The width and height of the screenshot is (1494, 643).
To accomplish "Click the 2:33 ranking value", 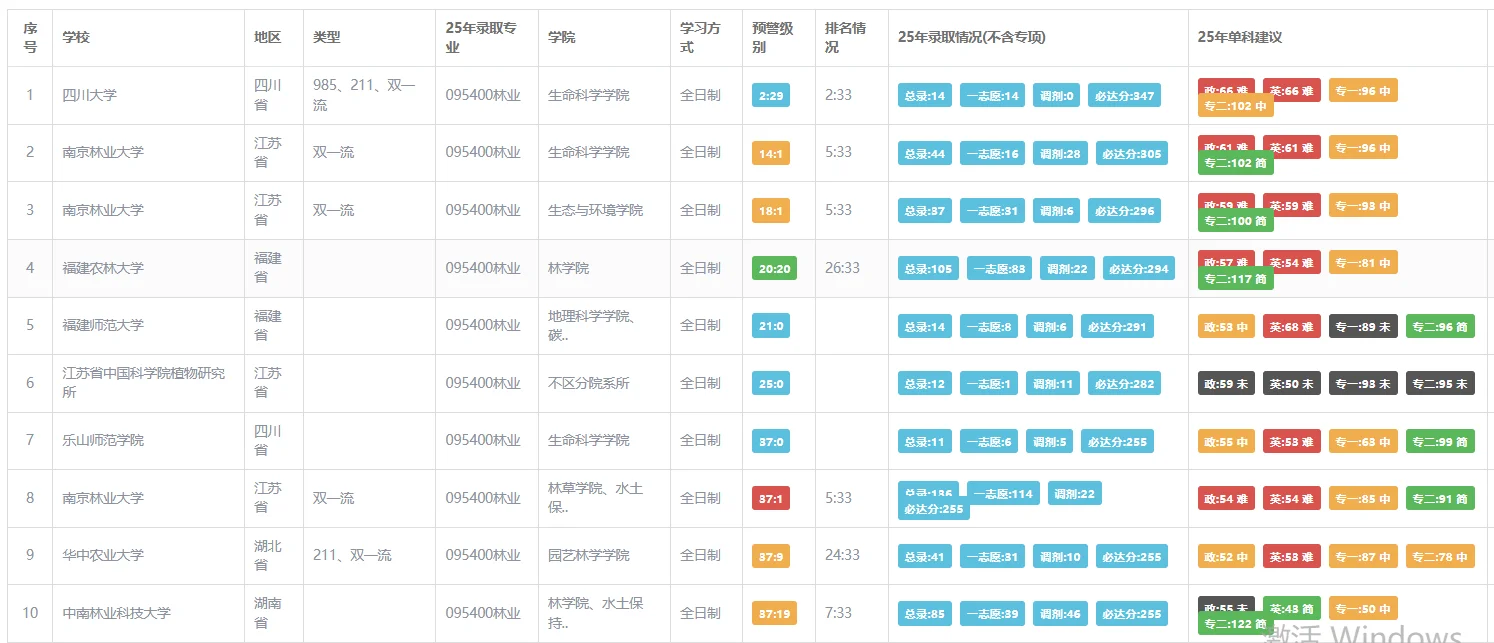I will (x=838, y=95).
